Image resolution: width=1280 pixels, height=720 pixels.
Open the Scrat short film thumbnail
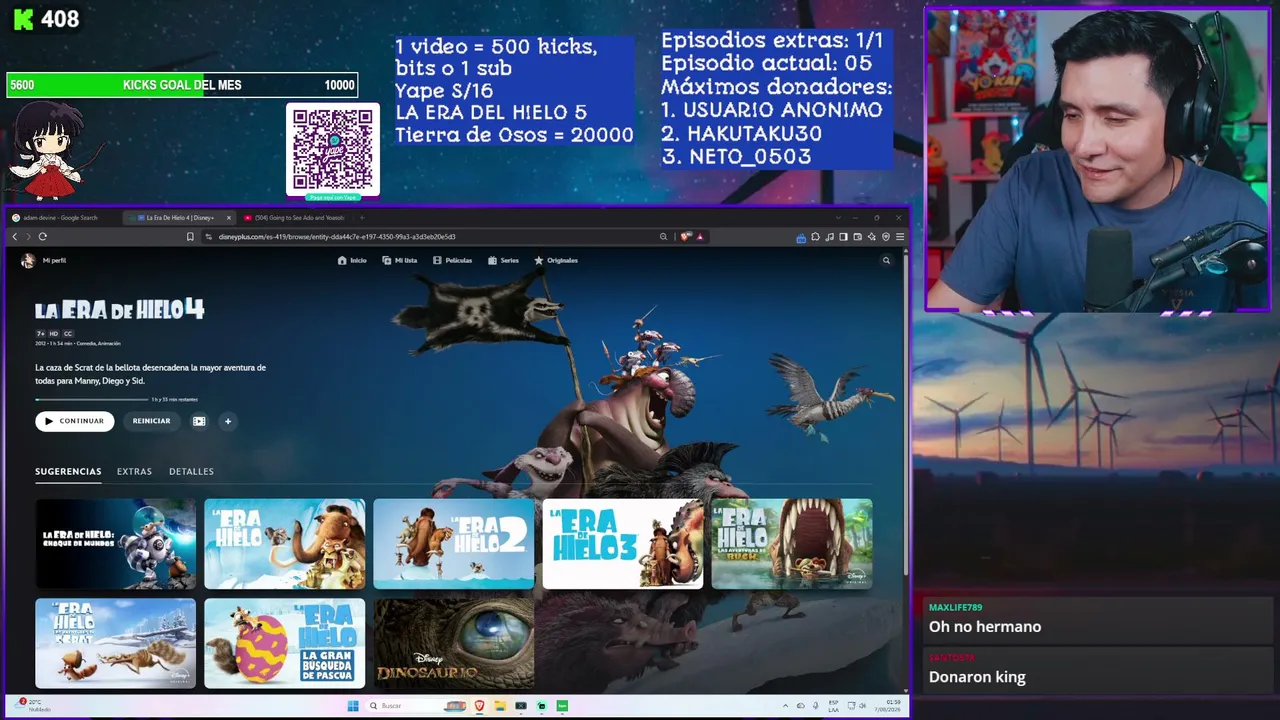point(116,643)
